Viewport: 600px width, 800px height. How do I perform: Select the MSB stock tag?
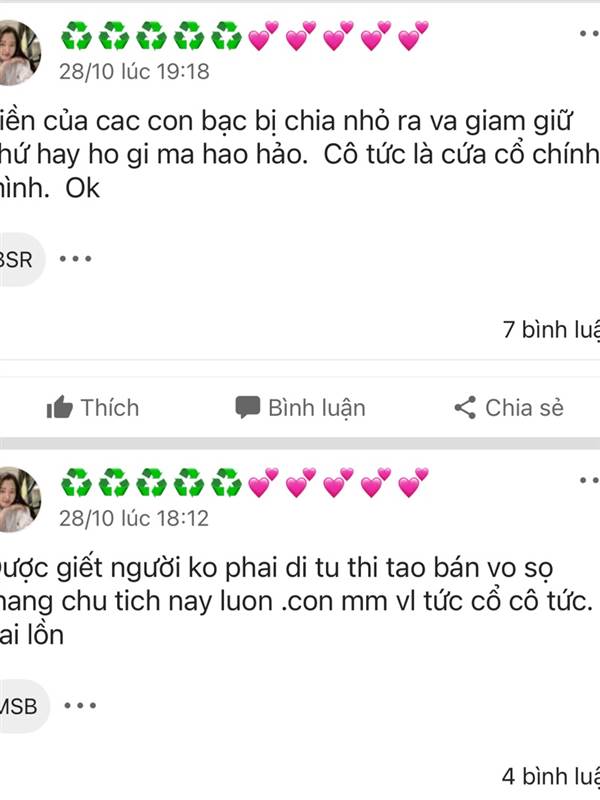tap(22, 706)
